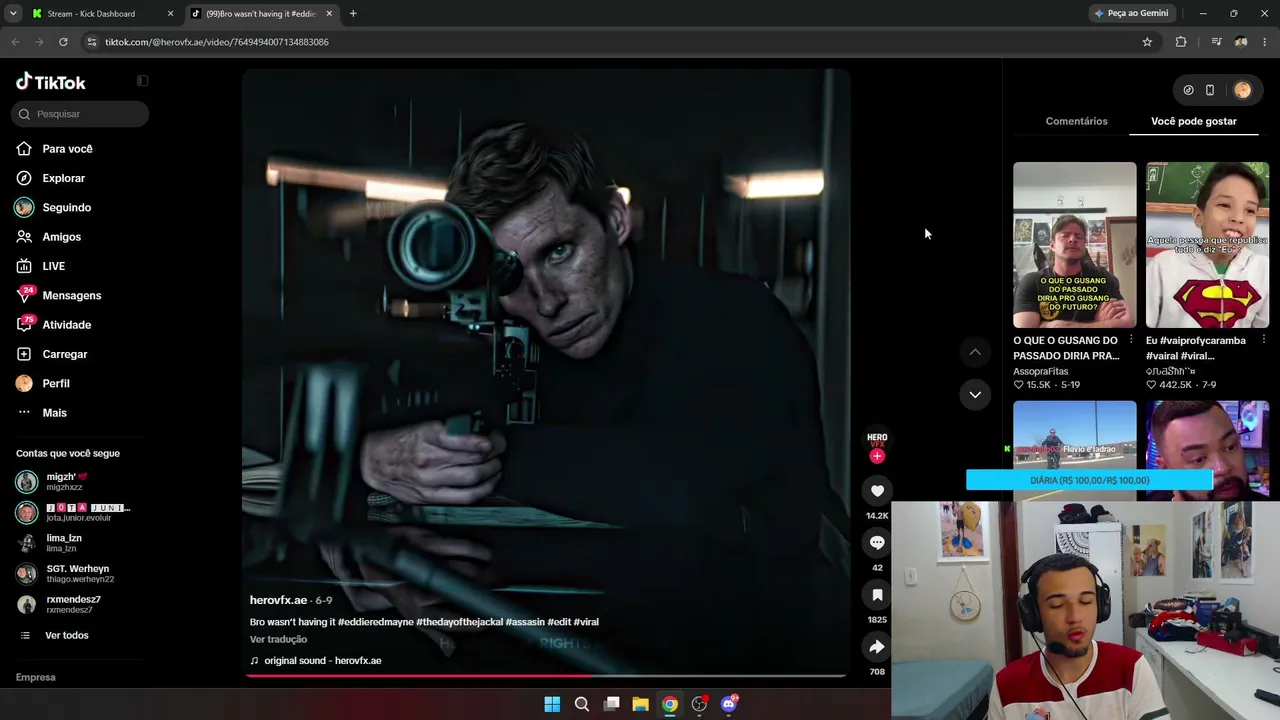Seek the video progress bar

pos(546,676)
